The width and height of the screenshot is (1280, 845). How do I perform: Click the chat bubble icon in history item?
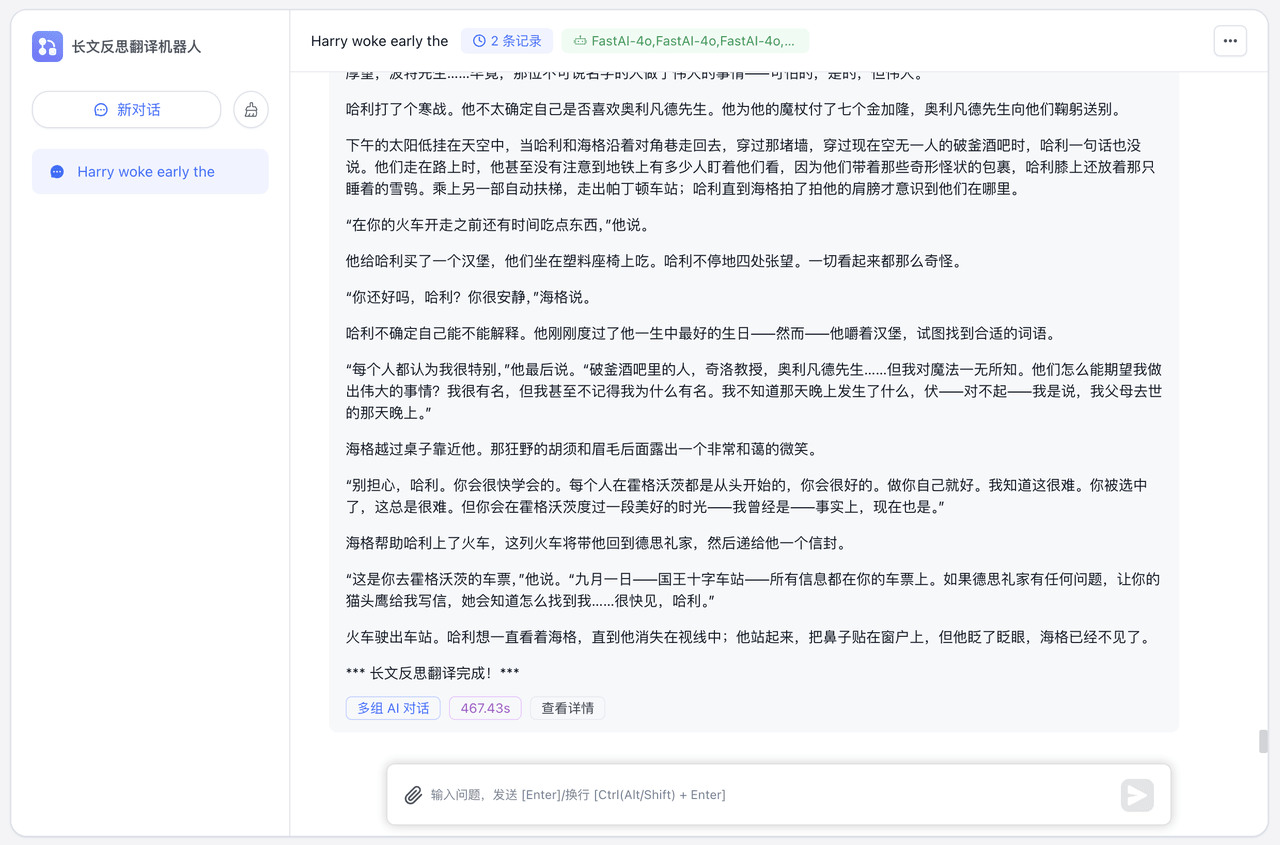pyautogui.click(x=57, y=172)
